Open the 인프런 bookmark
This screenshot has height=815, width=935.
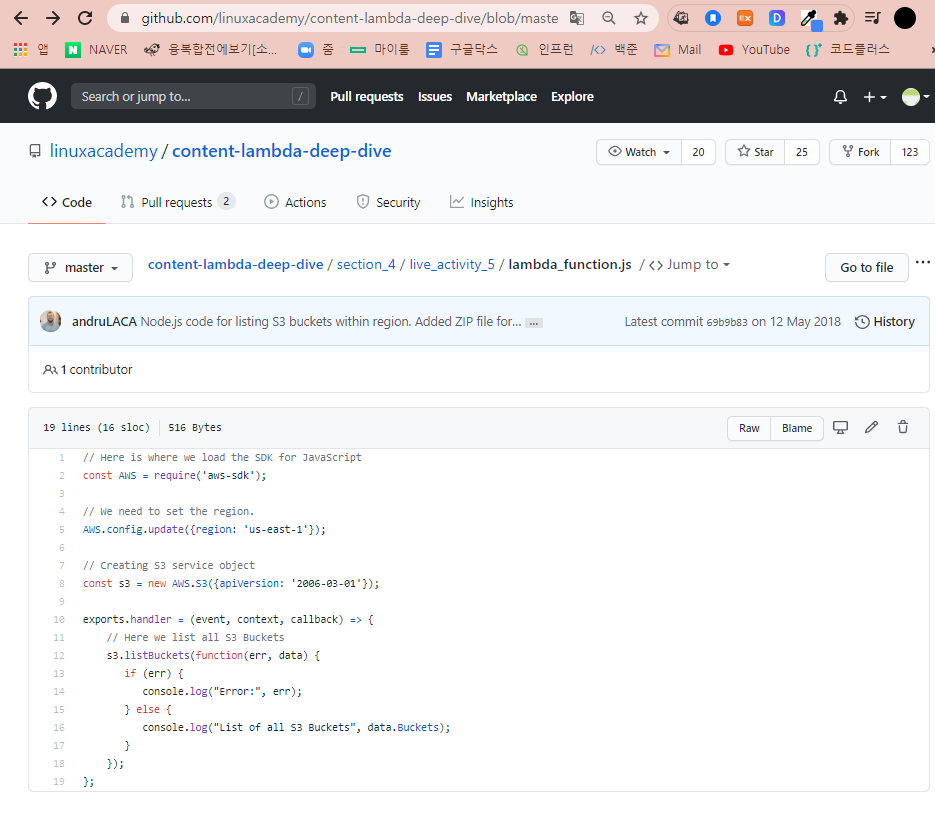point(544,49)
